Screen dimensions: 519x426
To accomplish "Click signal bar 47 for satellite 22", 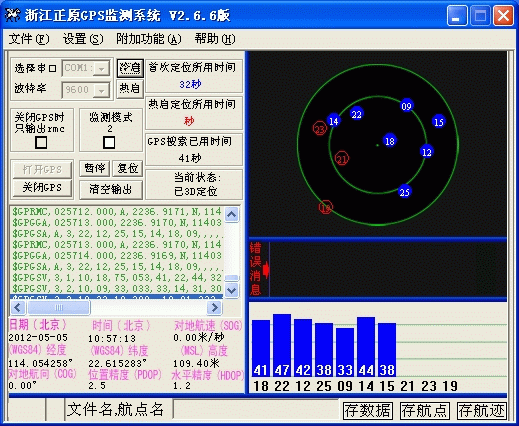I will coord(282,345).
